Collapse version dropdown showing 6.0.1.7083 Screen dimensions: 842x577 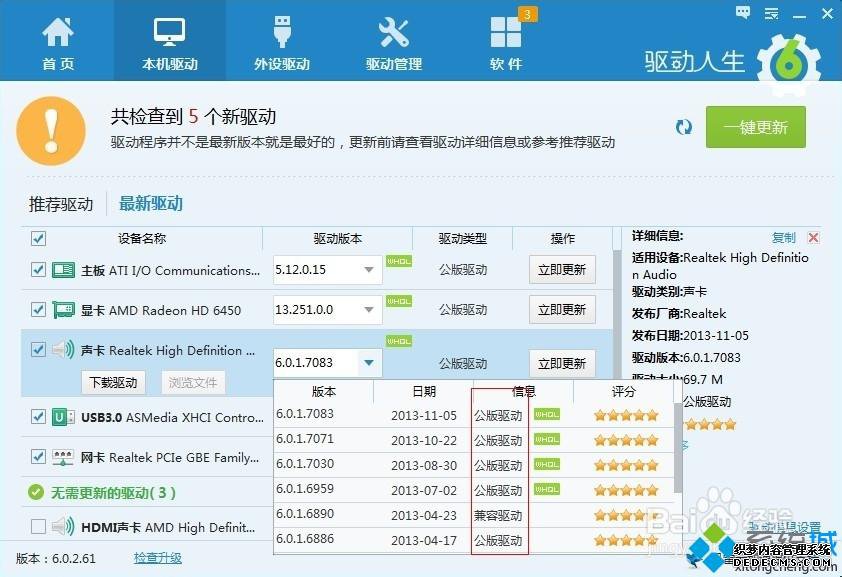(369, 363)
